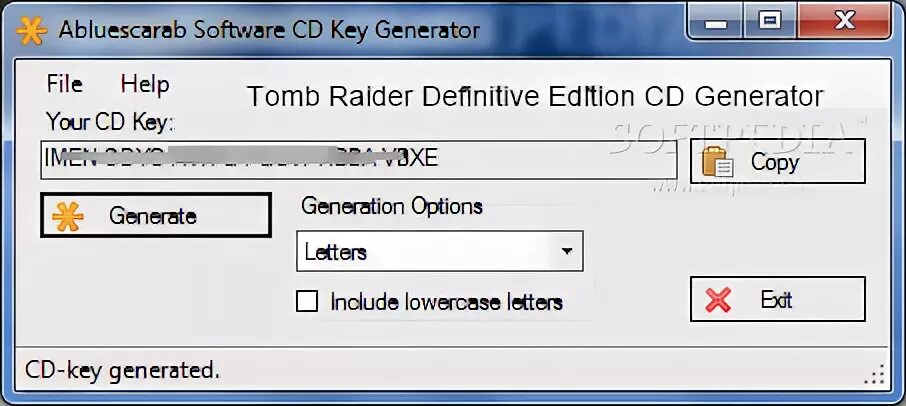Viewport: 906px width, 406px height.
Task: Select the Letters combo box field
Action: (x=440, y=251)
